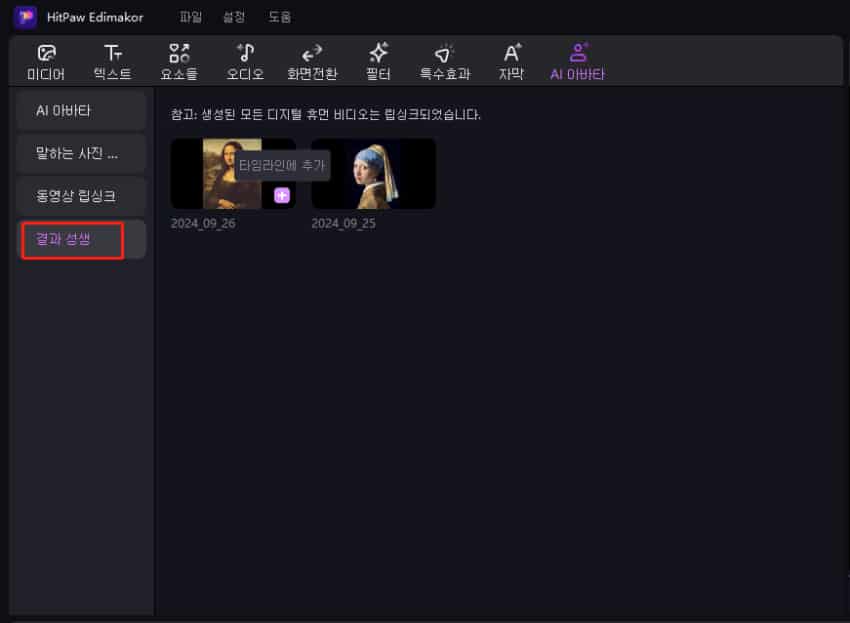
Task: Select the 텍스트 (Text) tool
Action: coord(113,63)
